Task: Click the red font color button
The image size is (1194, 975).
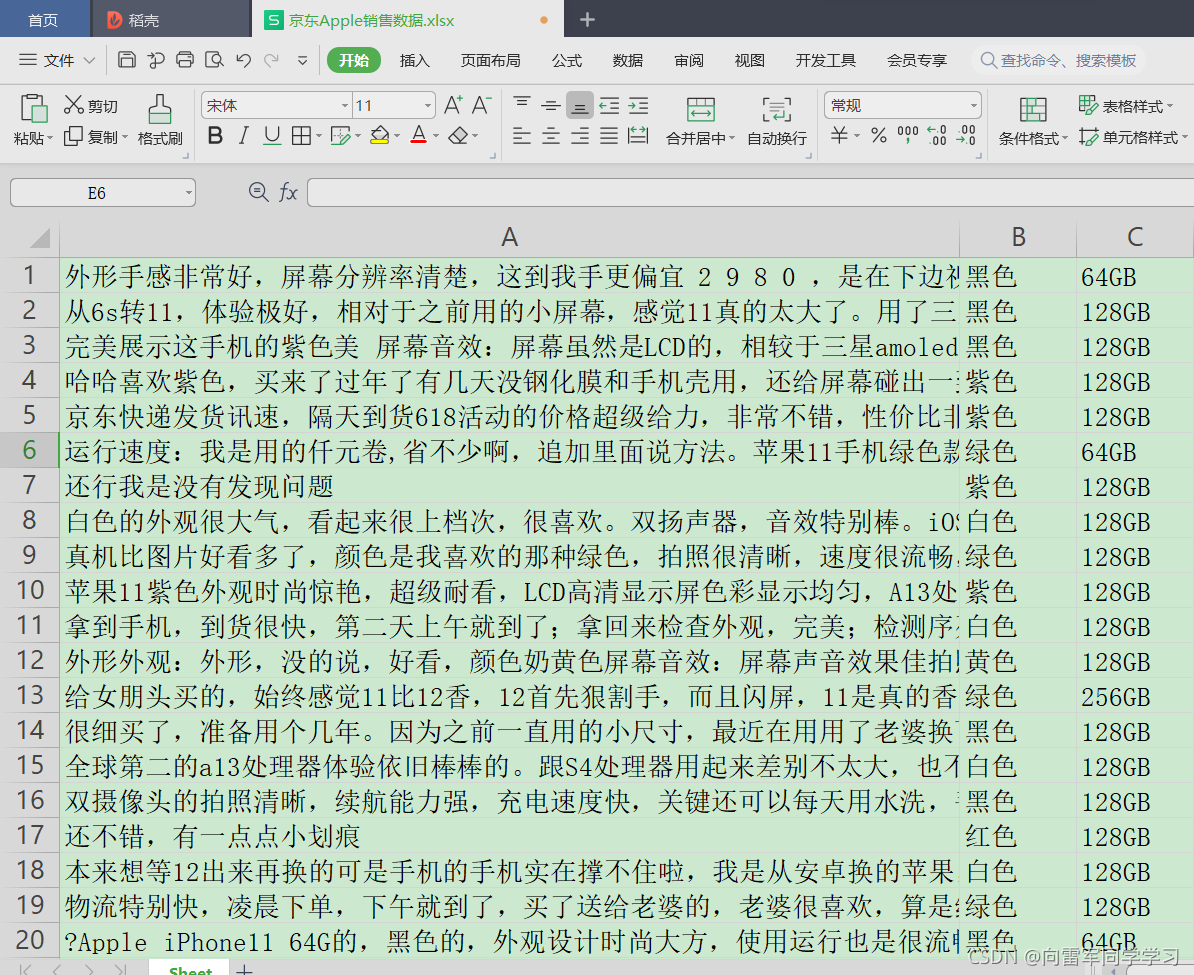Action: pyautogui.click(x=419, y=136)
